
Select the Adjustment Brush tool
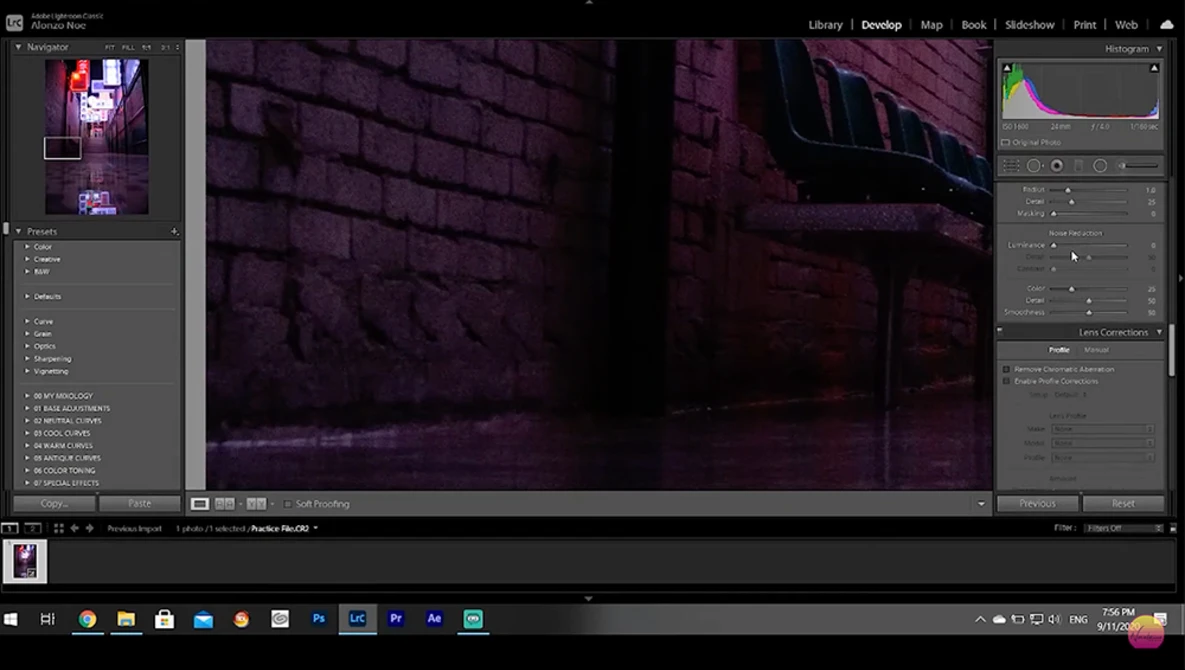pyautogui.click(x=1139, y=165)
